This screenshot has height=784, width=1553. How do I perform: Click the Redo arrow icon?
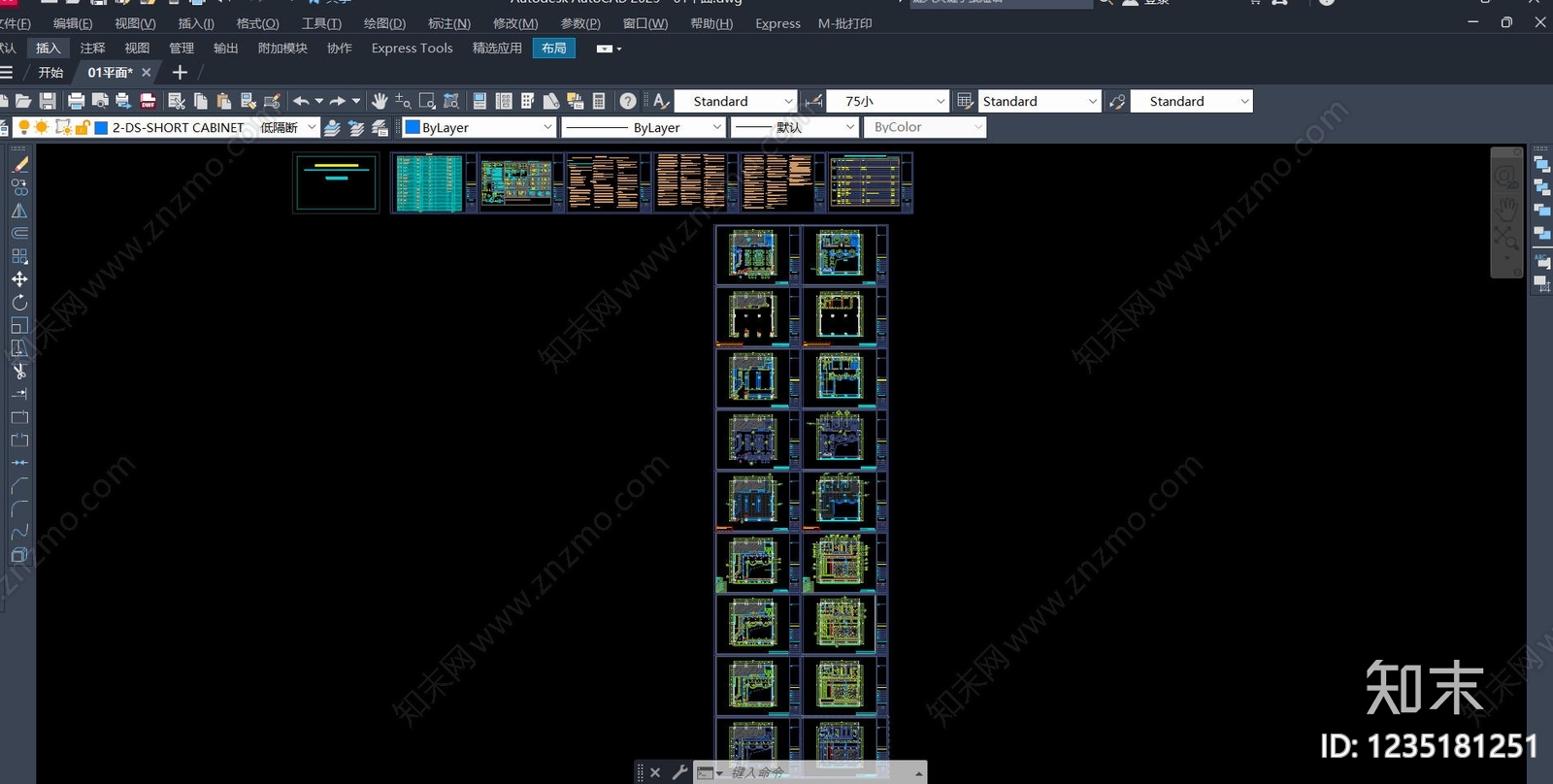pyautogui.click(x=338, y=101)
